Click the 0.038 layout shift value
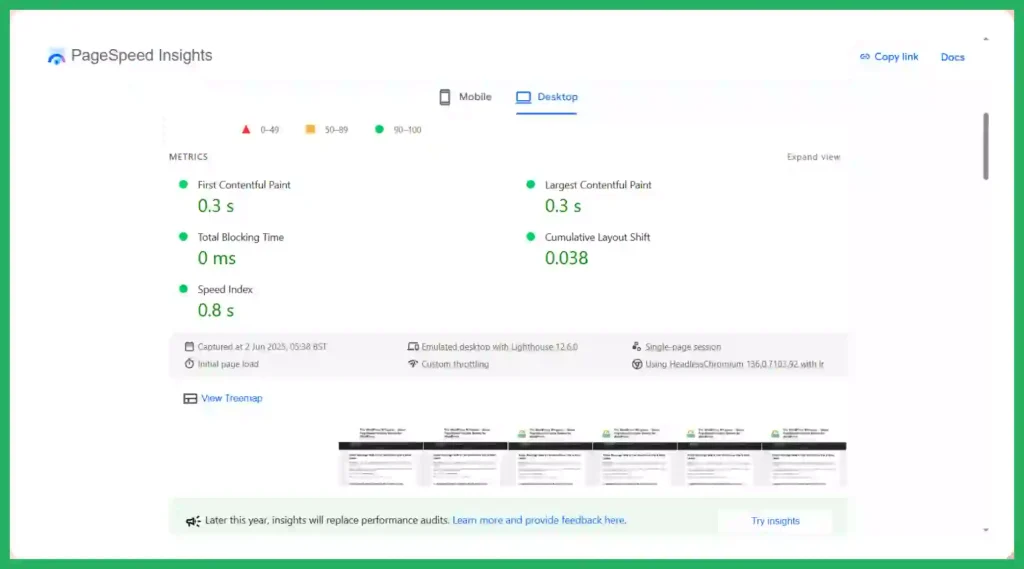This screenshot has height=569, width=1024. point(566,258)
